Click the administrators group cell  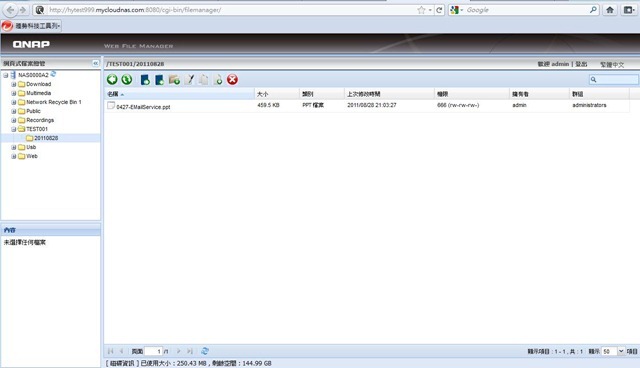click(589, 105)
